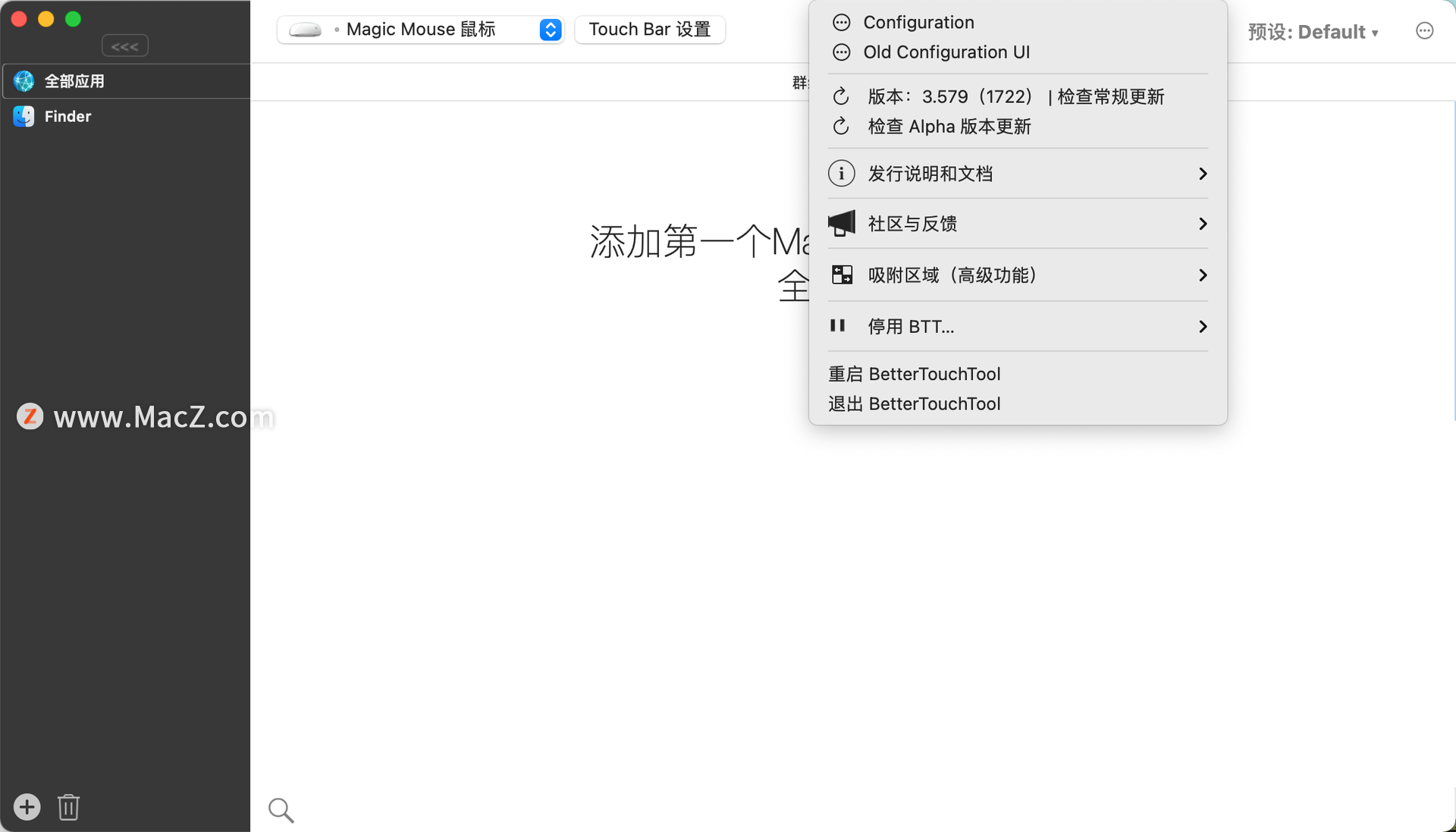Zoom the window with the green button

74,19
